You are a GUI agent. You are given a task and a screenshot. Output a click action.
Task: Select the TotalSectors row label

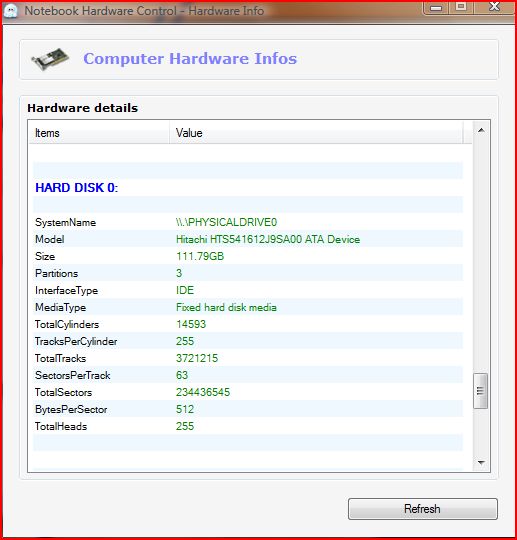coord(63,392)
